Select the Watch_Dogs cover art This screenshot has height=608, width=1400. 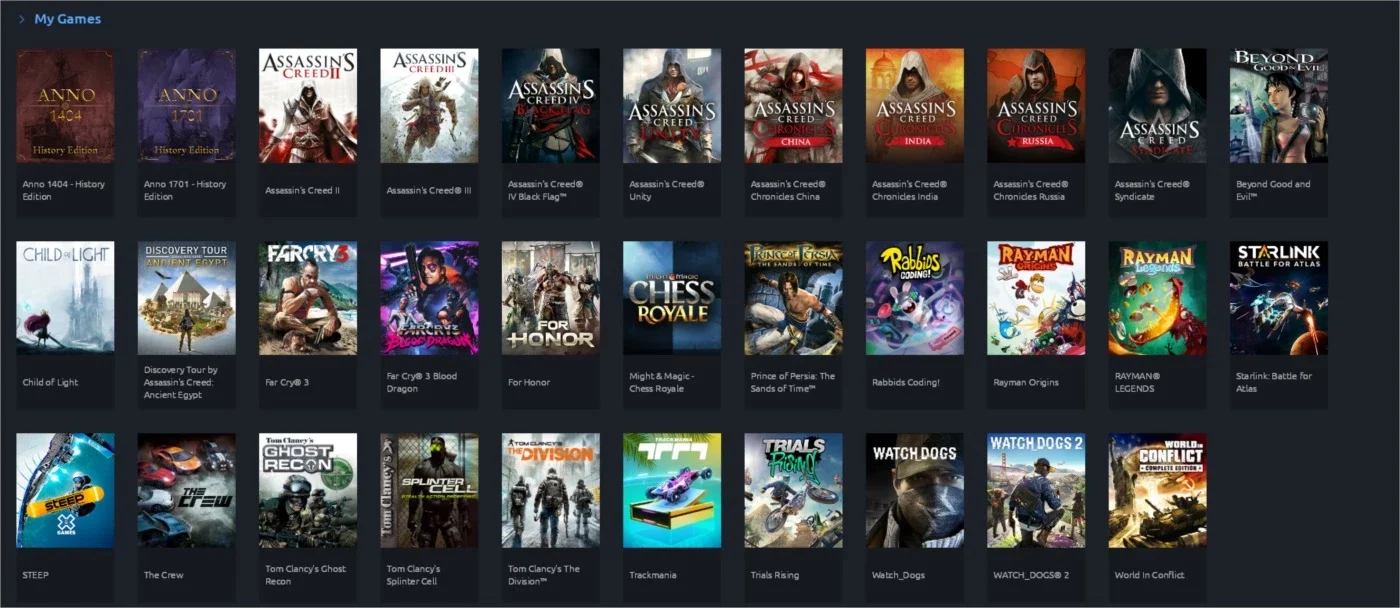[x=915, y=490]
